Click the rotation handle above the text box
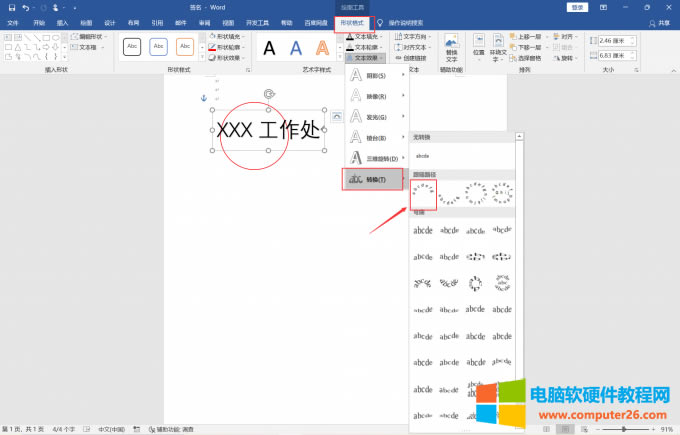680x435 pixels. tap(268, 94)
